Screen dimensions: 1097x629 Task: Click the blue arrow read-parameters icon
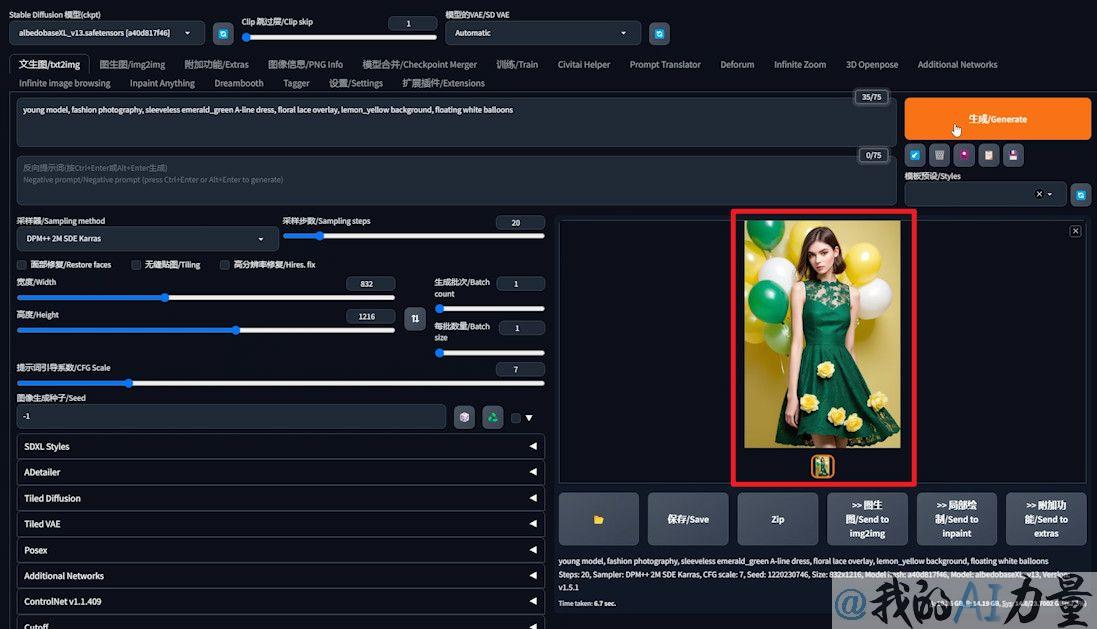(x=915, y=155)
